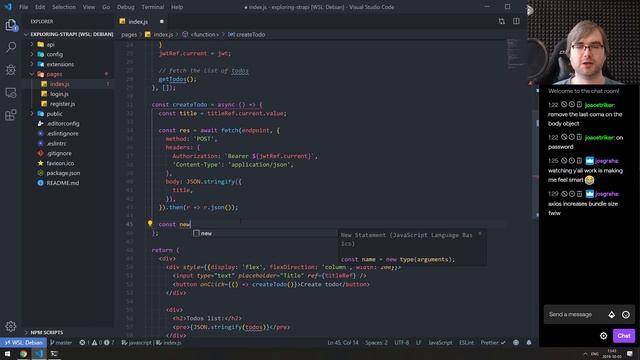Click UTF-8 encoding in status bar

402,342
